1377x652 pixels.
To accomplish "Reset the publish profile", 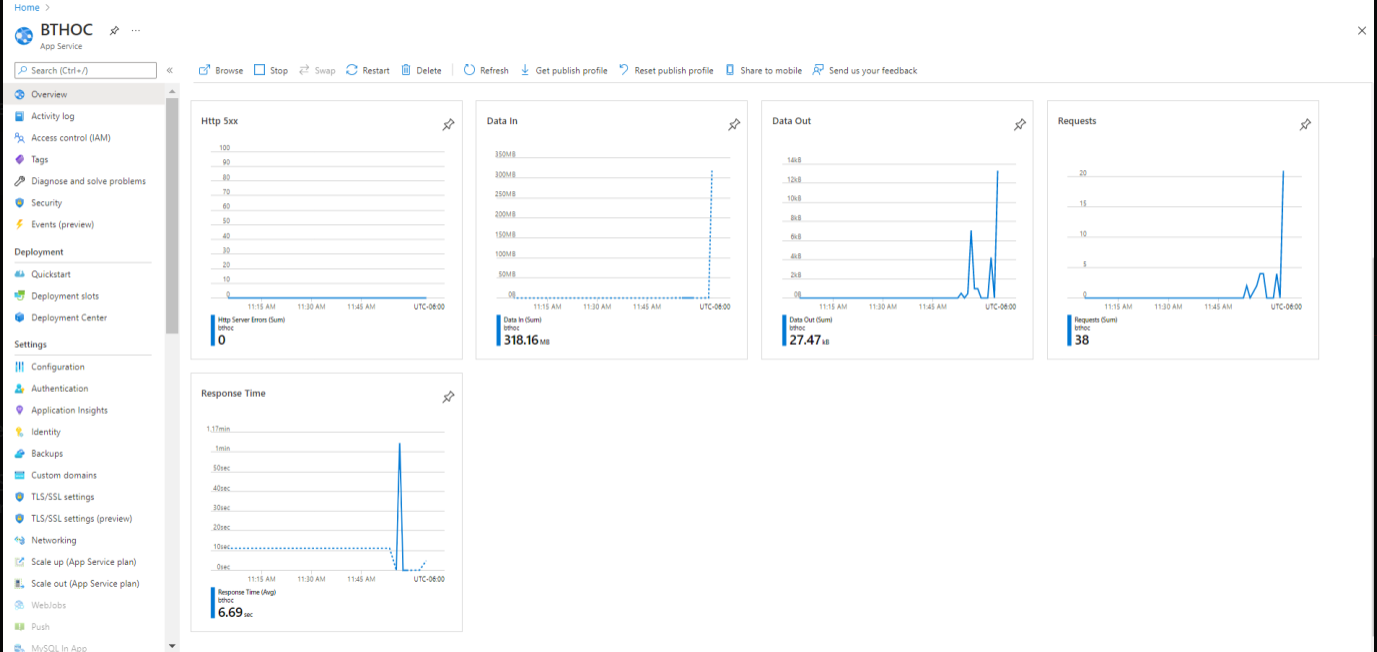I will (x=666, y=70).
